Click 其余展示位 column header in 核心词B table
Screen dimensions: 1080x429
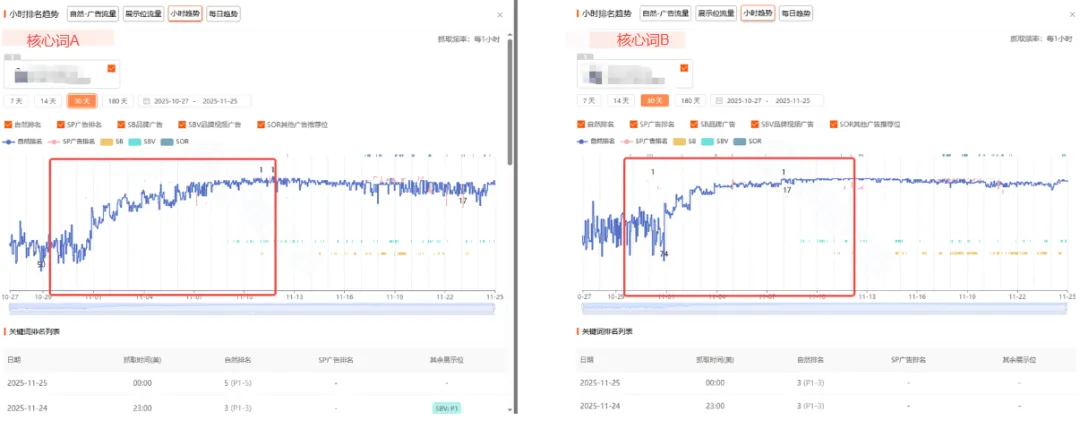pos(1019,359)
